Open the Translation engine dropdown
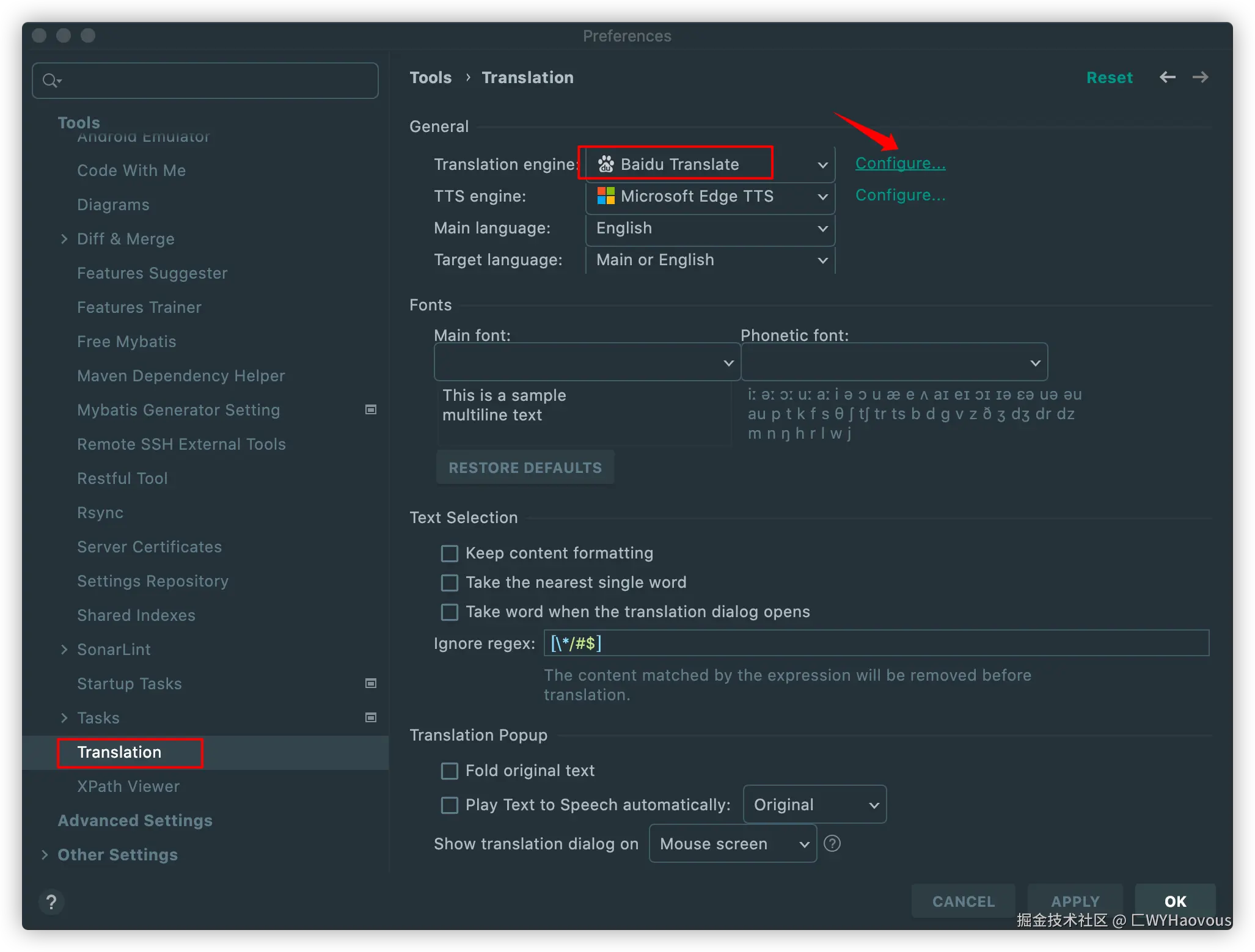1255x952 pixels. click(709, 164)
